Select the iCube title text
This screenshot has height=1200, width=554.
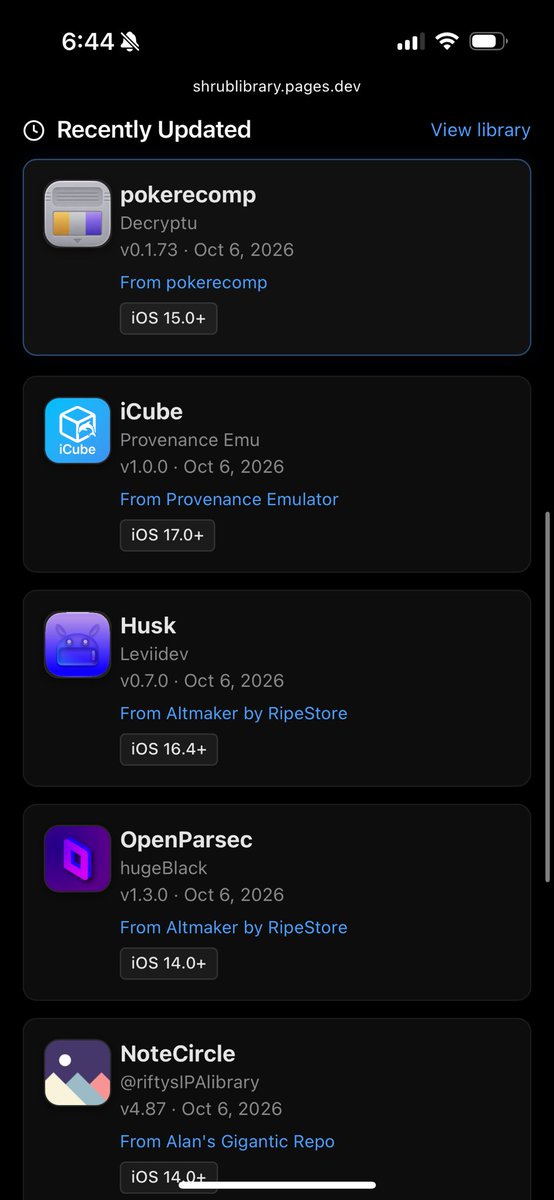click(151, 412)
